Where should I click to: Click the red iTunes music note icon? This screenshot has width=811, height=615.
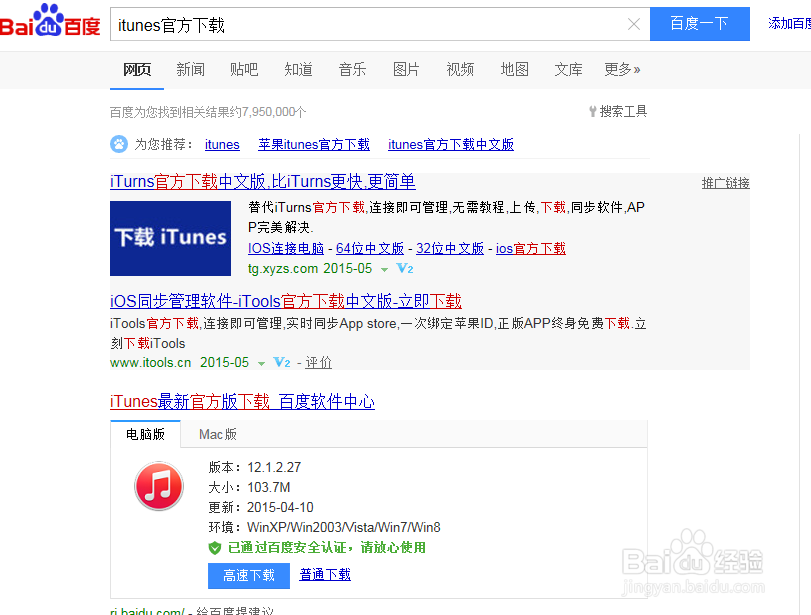pyautogui.click(x=159, y=486)
